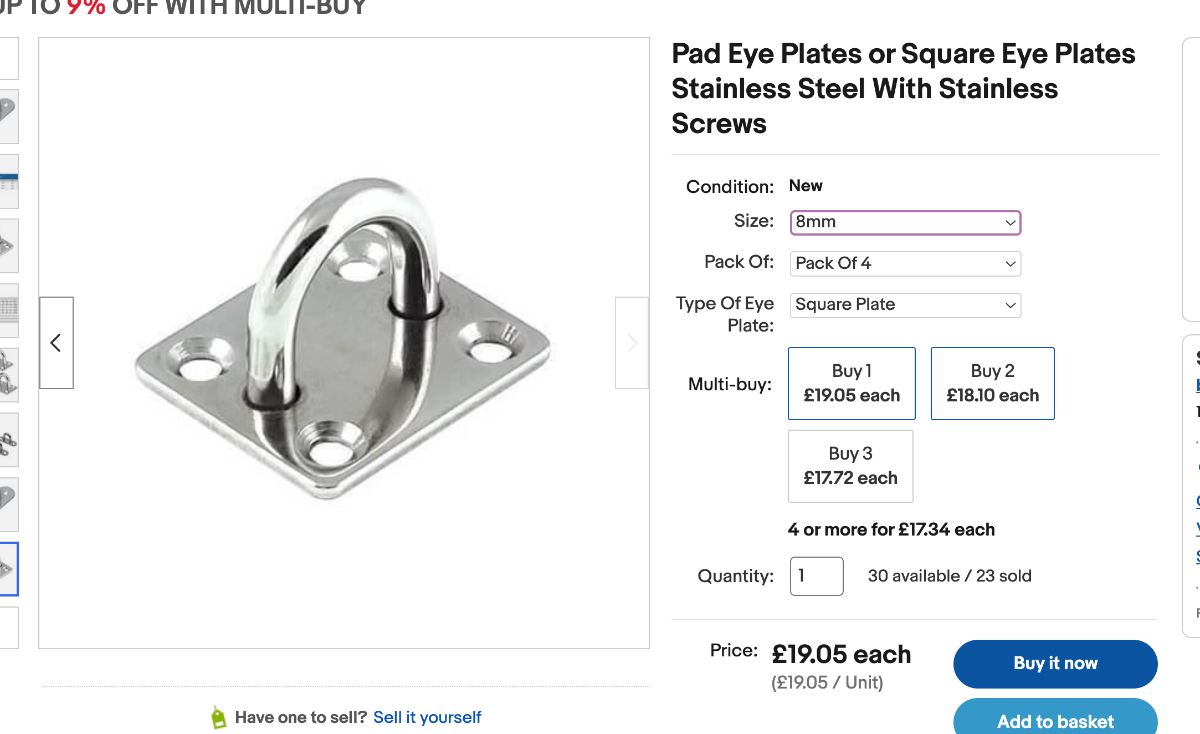Select Buy 1 at £19.05 each
Image resolution: width=1200 pixels, height=734 pixels.
tap(851, 383)
